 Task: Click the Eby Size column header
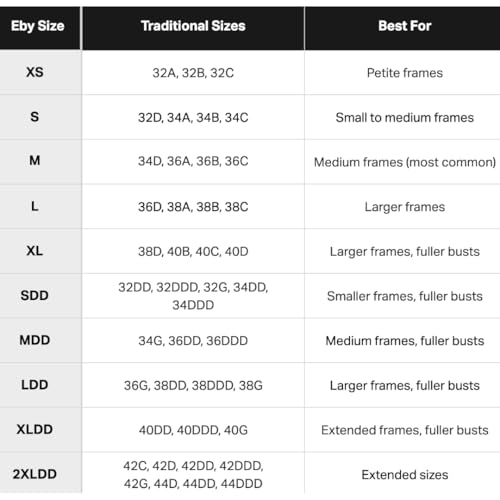[37, 26]
